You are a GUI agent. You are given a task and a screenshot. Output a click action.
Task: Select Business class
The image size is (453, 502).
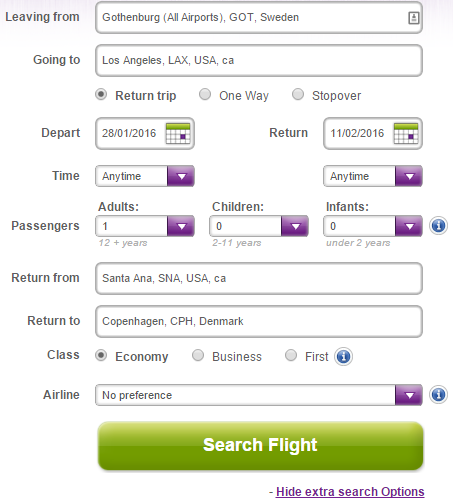(x=198, y=356)
